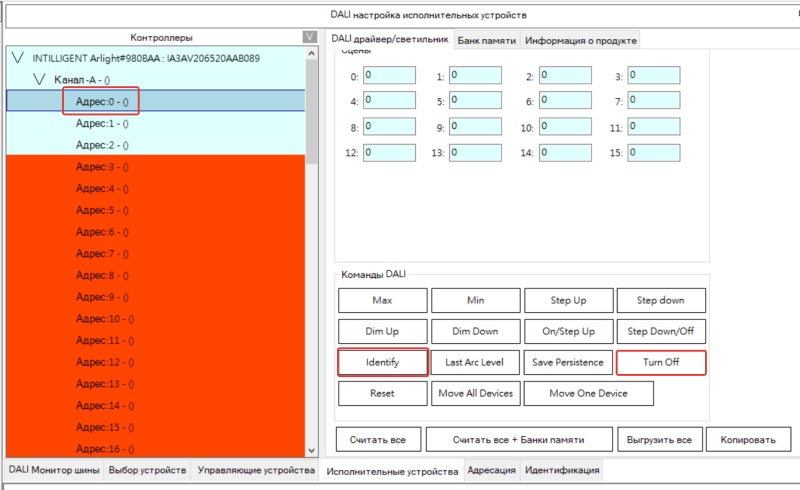
Task: Click the scene 0 value field
Action: 389,75
